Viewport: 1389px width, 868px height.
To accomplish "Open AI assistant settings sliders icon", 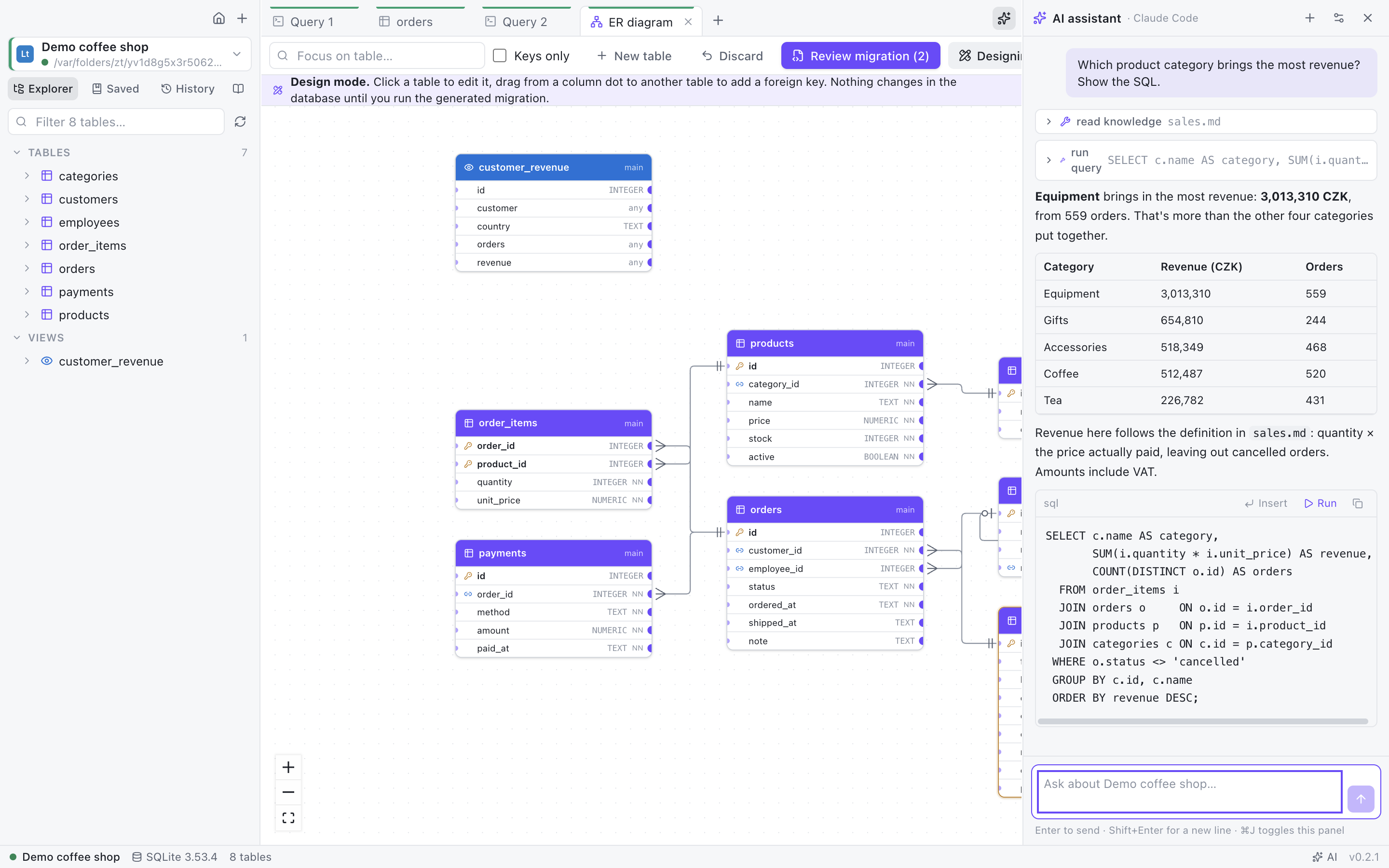I will pyautogui.click(x=1338, y=18).
